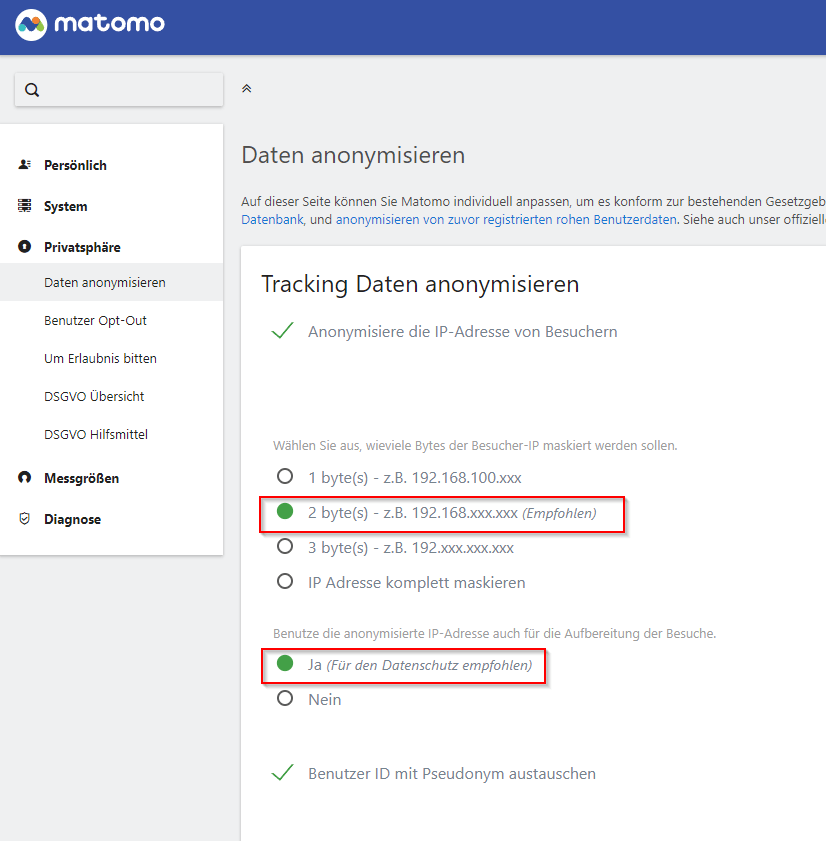Select Nein for anonymized IP usage
The height and width of the screenshot is (841, 826).
pos(285,699)
